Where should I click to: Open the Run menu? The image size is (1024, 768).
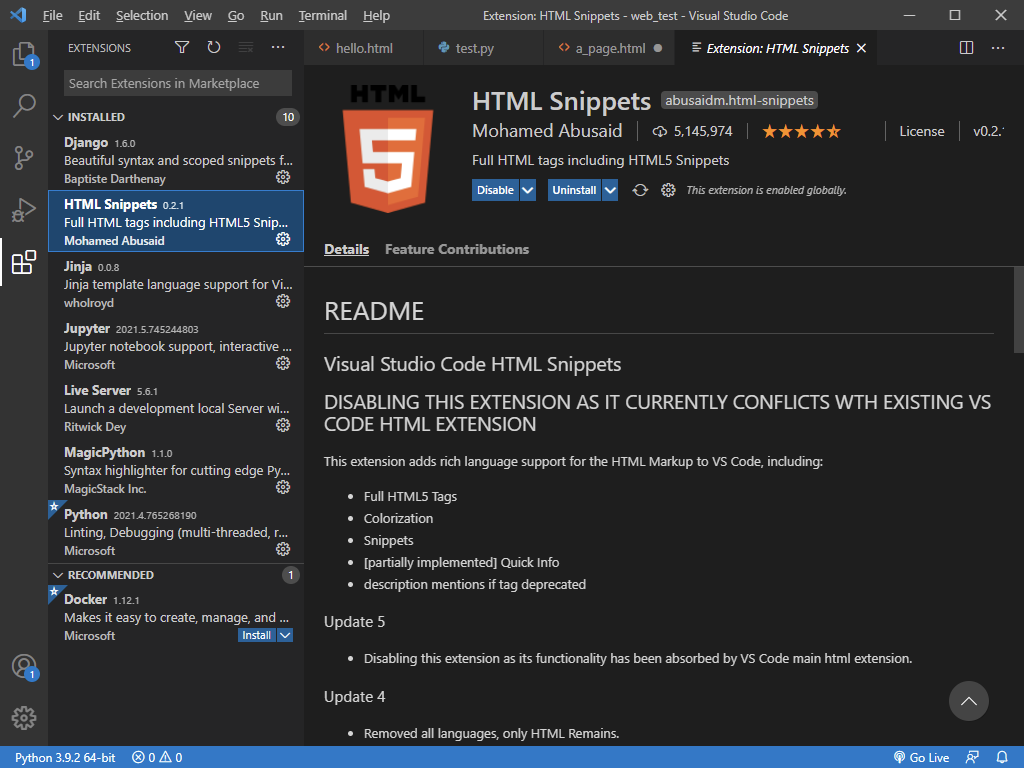[x=271, y=16]
